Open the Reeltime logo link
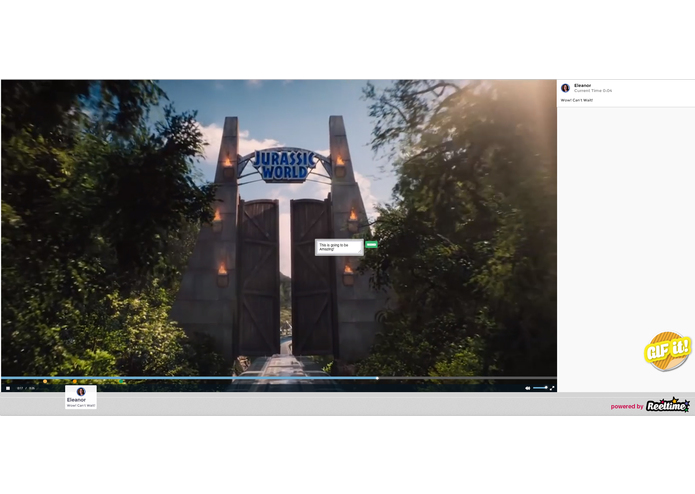Viewport: 695px width, 494px height. pyautogui.click(x=668, y=405)
